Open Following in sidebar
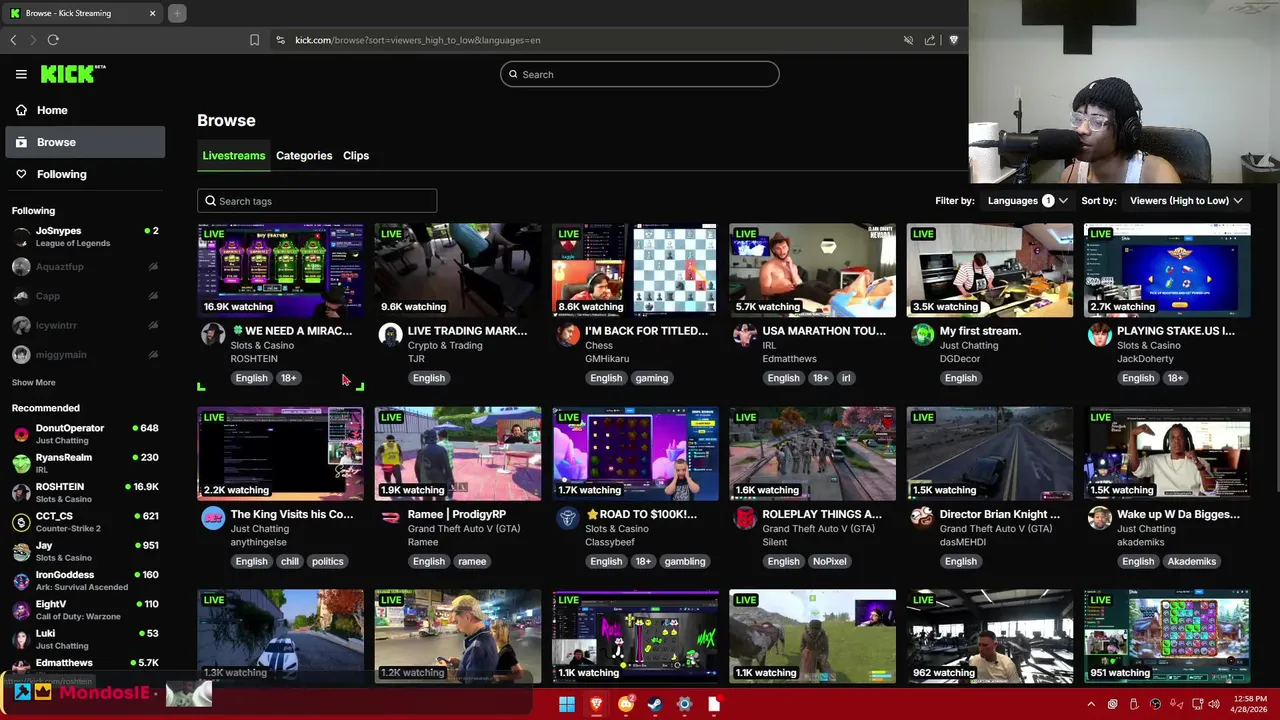Viewport: 1280px width, 720px height. coord(85,174)
